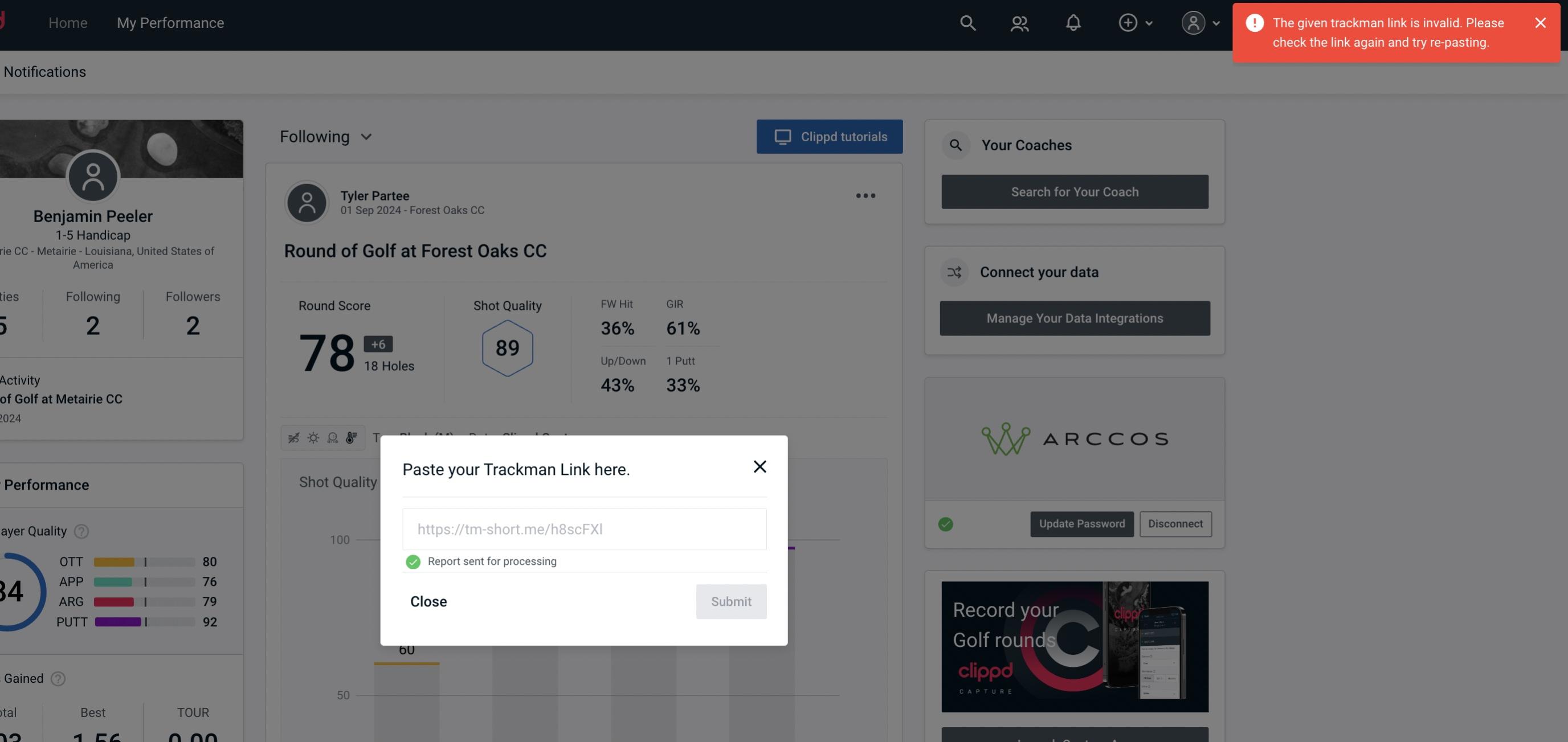1568x742 pixels.
Task: Click the shot quality hexagon icon
Action: (x=507, y=347)
